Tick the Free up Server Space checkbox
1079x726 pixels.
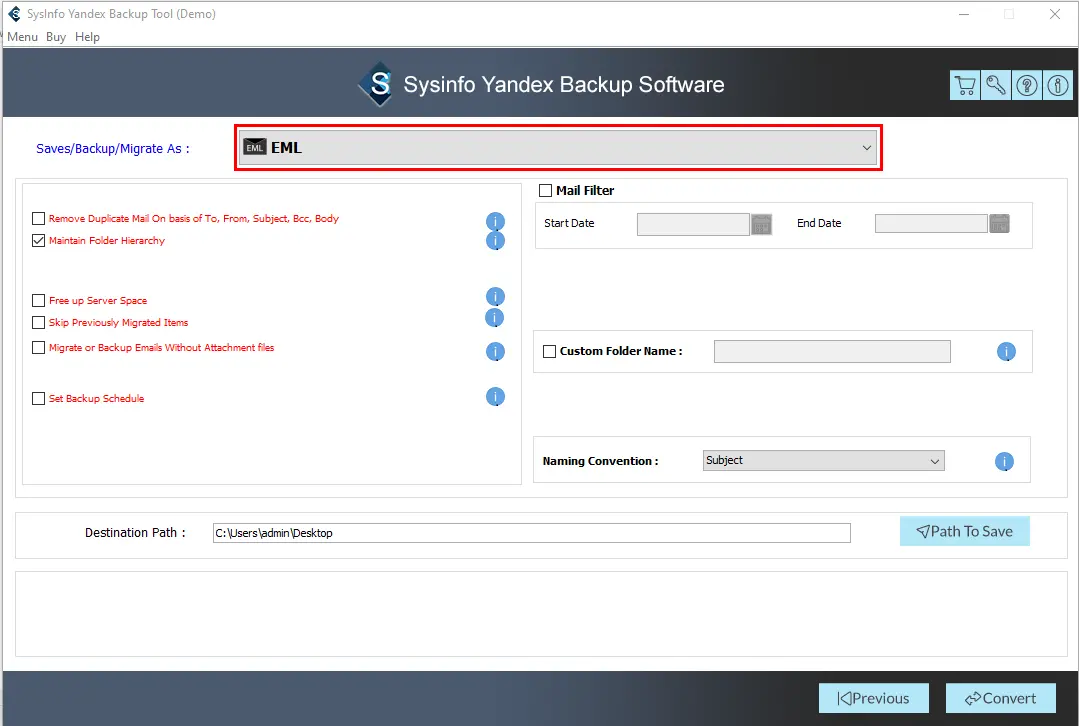(x=39, y=301)
